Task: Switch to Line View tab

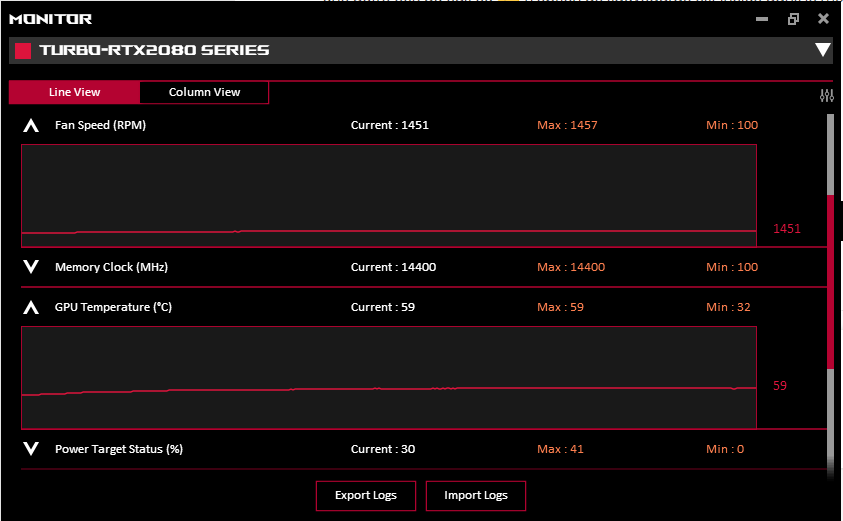Action: tap(74, 92)
